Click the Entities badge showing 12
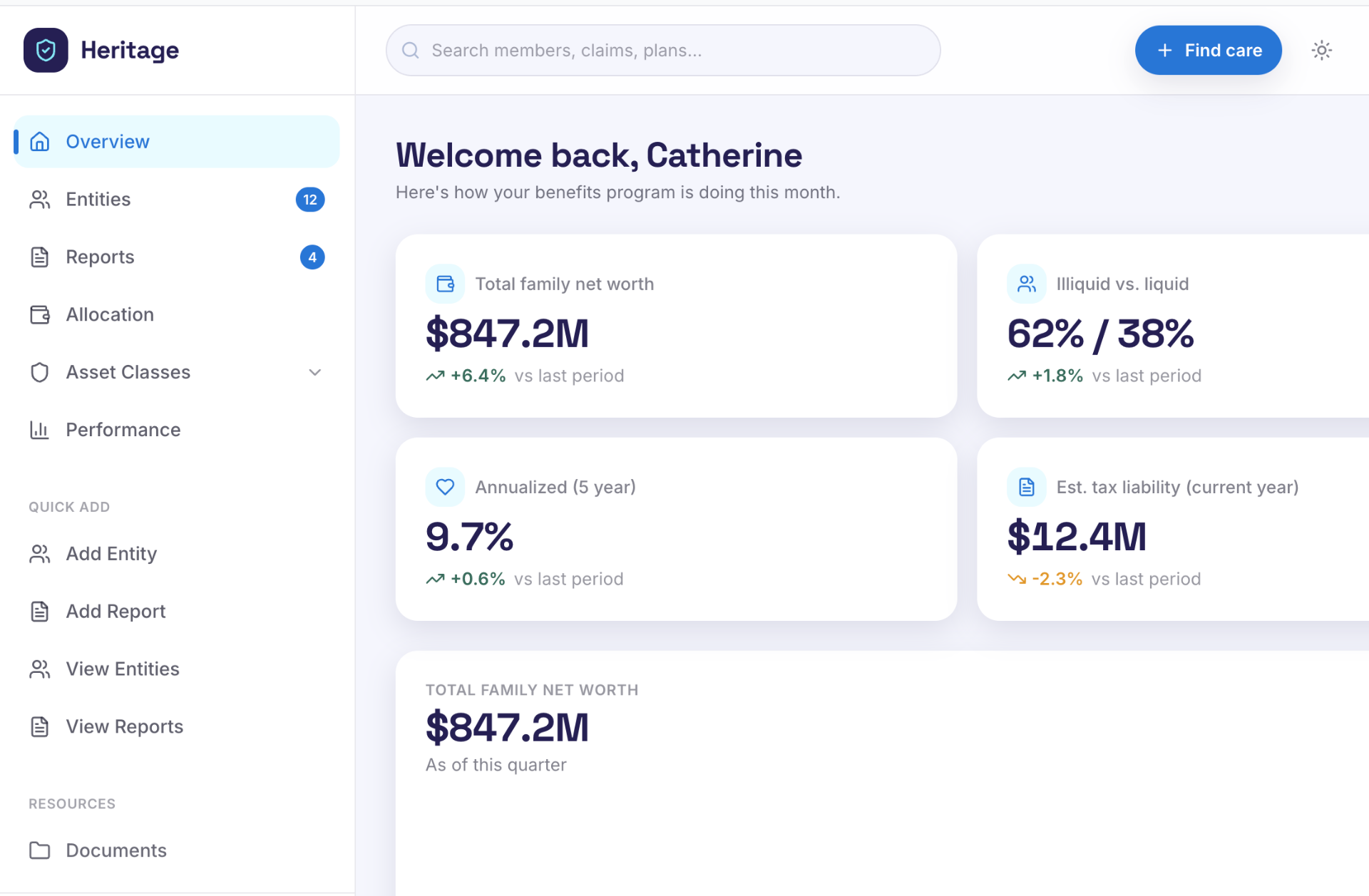1369x896 pixels. (x=310, y=200)
